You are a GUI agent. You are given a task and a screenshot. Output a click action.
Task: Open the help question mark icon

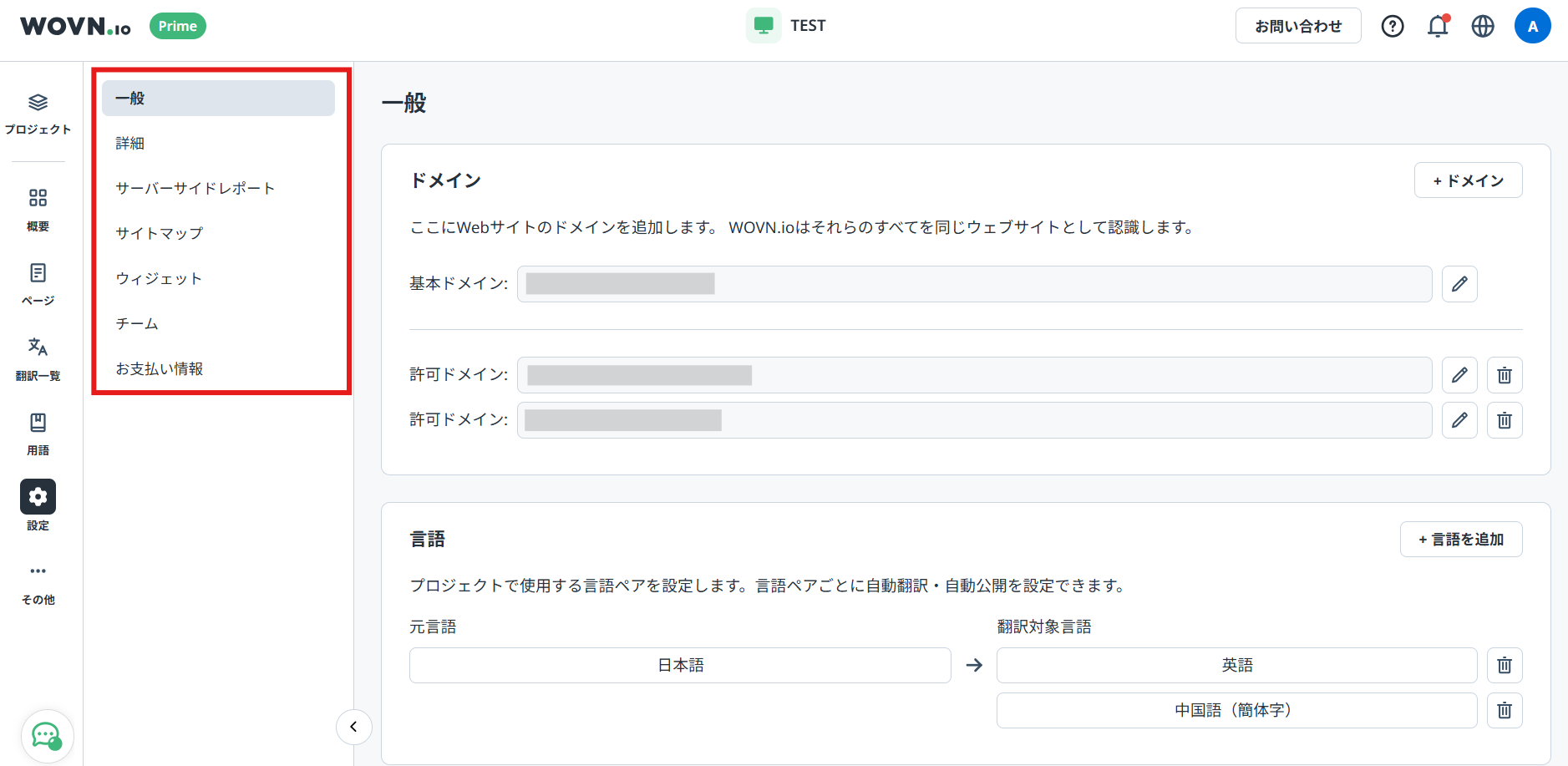tap(1393, 26)
